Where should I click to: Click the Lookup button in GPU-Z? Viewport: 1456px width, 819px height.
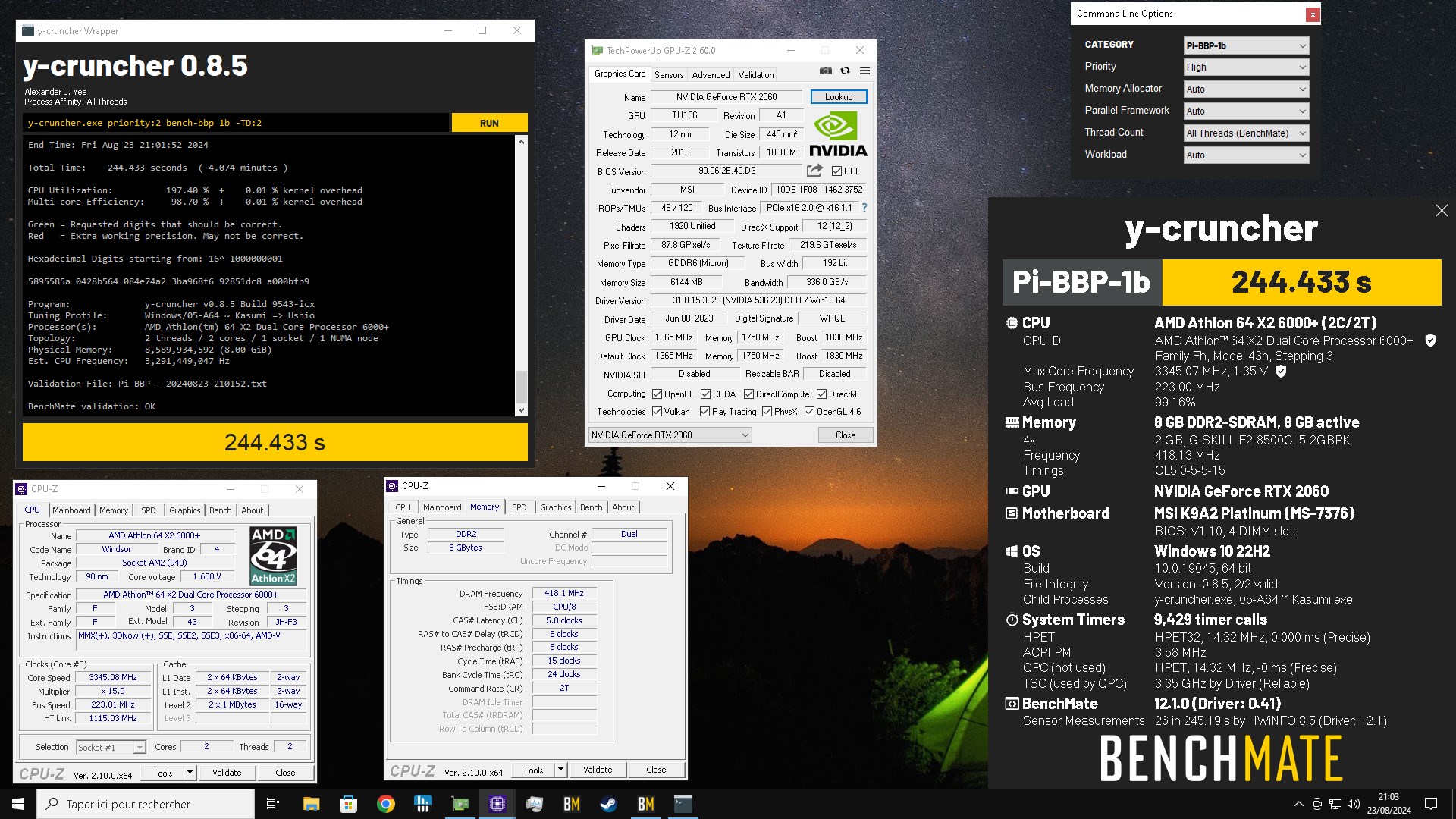(839, 97)
